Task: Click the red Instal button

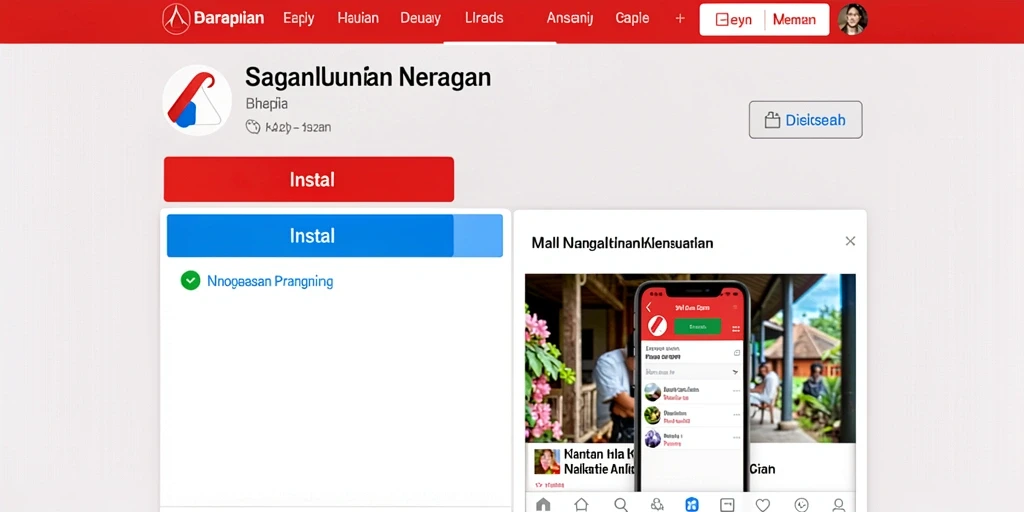Action: (309, 180)
